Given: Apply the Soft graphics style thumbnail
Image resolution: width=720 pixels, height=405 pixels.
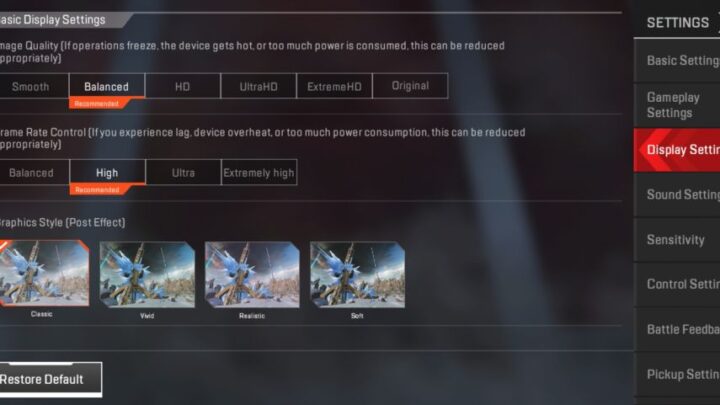Looking at the screenshot, I should (357, 275).
